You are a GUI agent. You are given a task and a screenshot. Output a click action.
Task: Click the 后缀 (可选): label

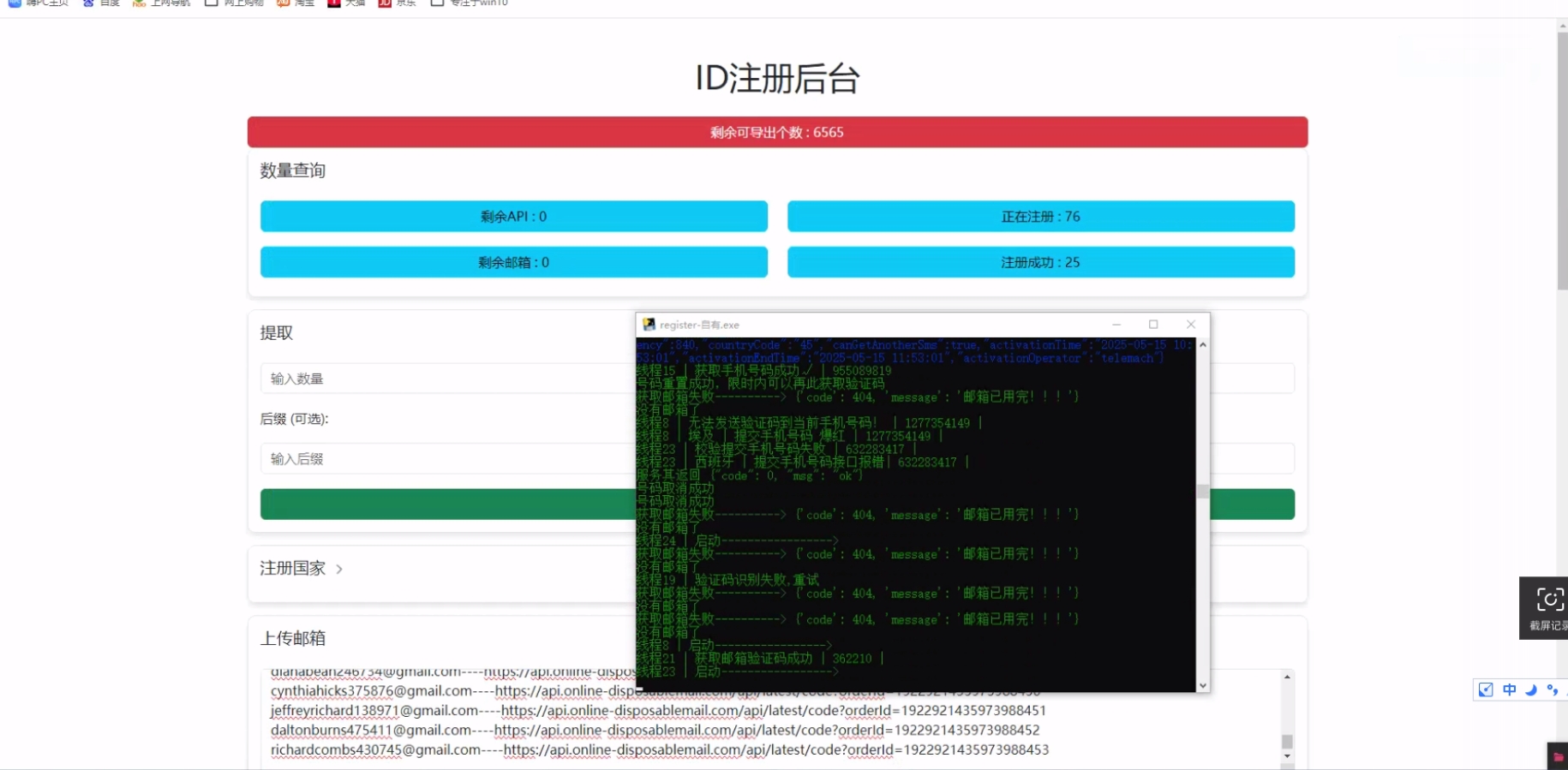click(x=295, y=419)
